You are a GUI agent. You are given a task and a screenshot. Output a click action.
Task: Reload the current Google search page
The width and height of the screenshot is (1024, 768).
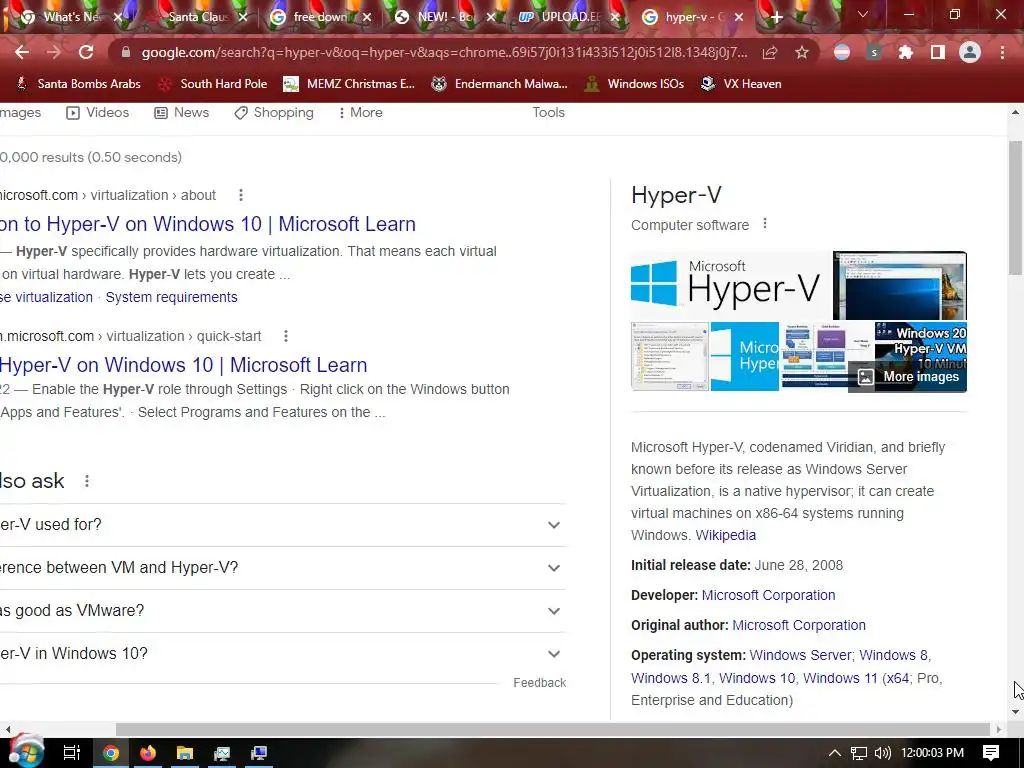pos(86,52)
